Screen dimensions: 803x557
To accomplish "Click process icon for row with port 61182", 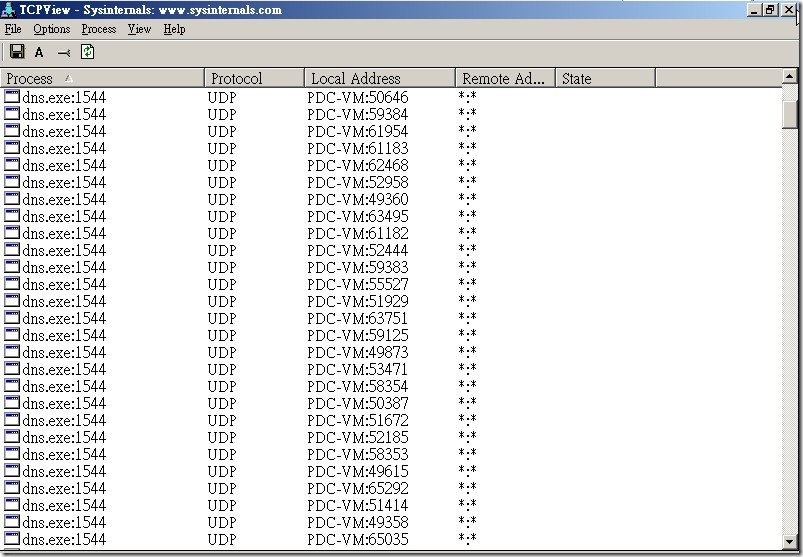I will pyautogui.click(x=12, y=232).
